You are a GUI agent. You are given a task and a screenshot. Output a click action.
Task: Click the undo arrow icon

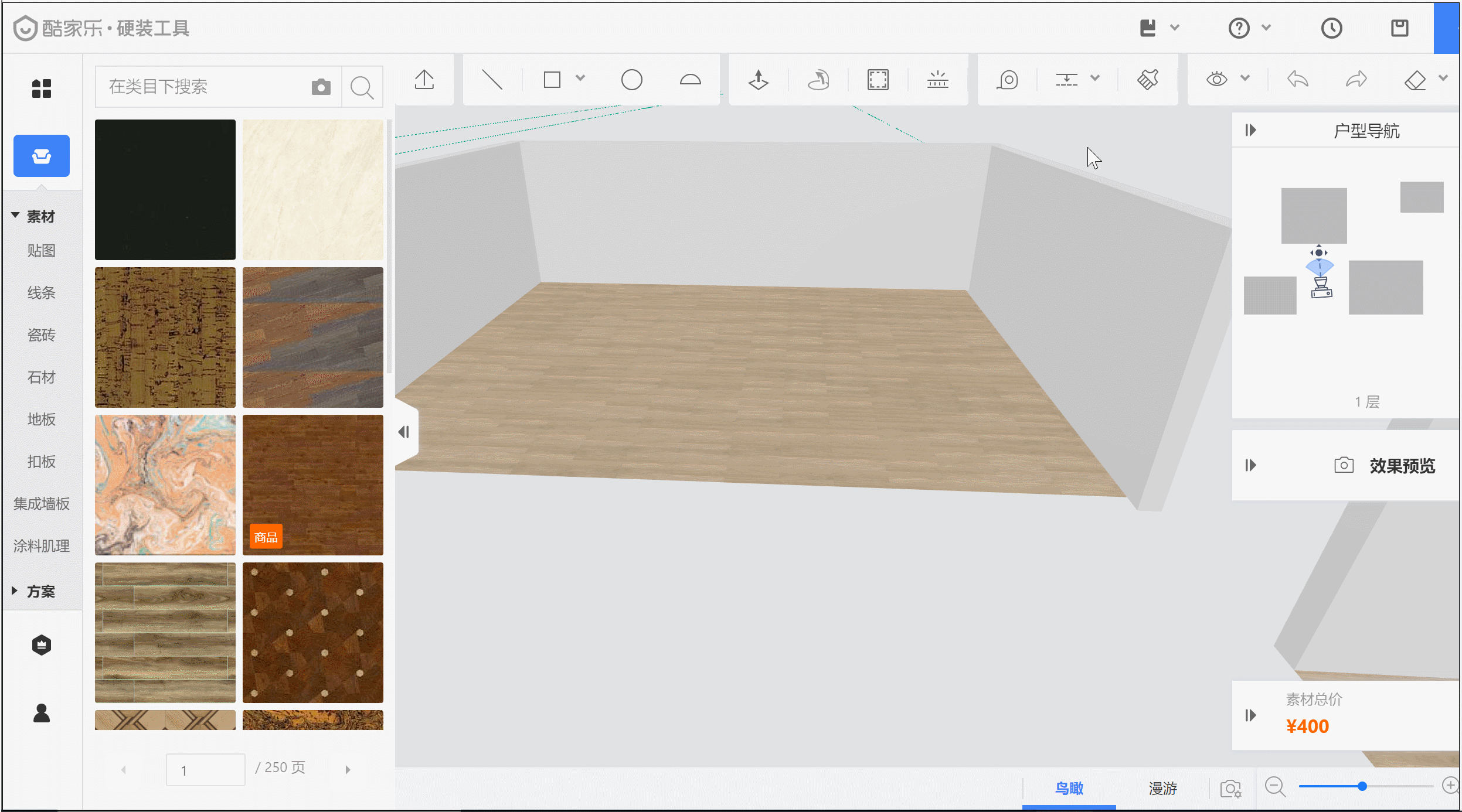click(1298, 80)
